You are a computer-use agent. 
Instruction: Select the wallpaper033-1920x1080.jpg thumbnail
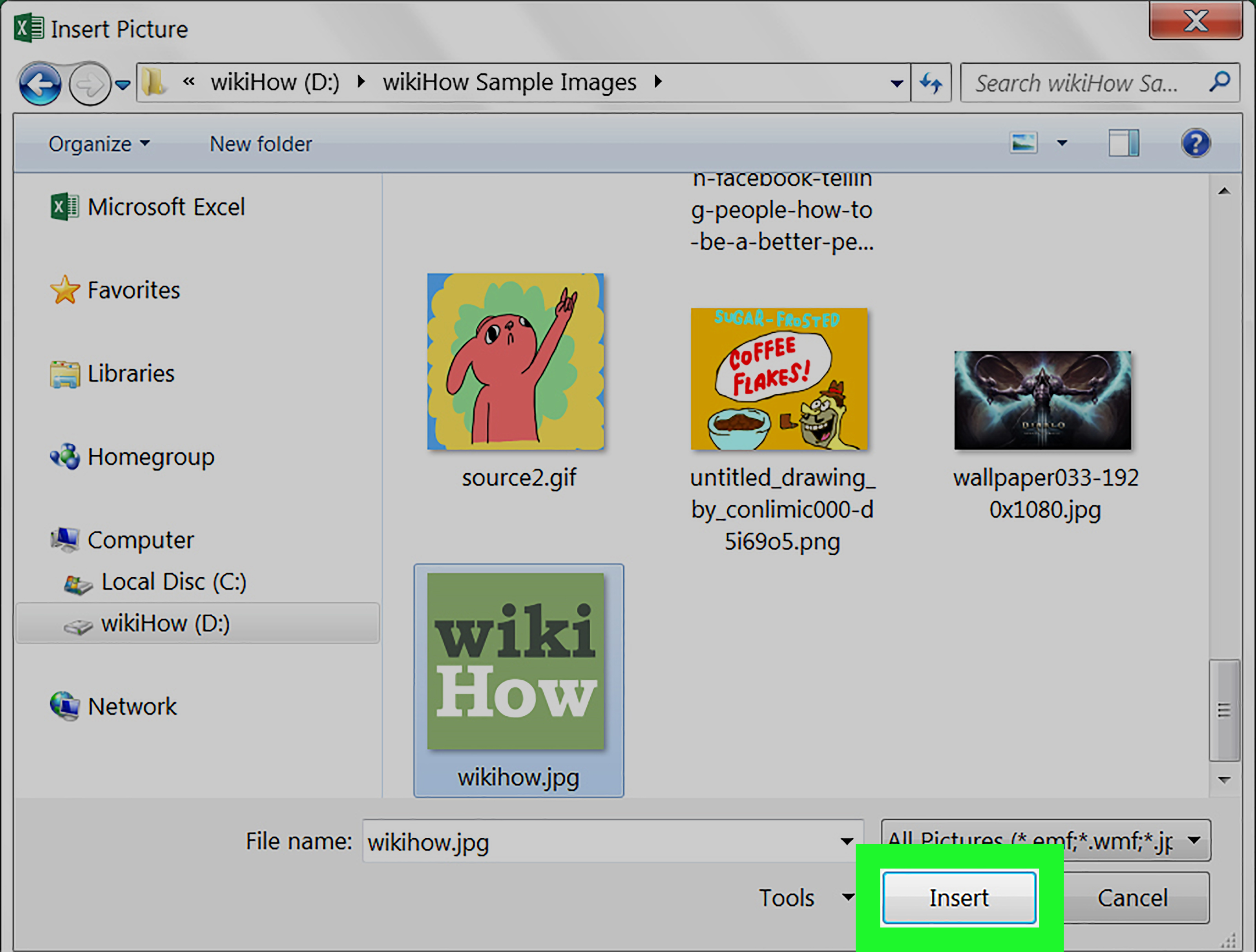pyautogui.click(x=1042, y=400)
